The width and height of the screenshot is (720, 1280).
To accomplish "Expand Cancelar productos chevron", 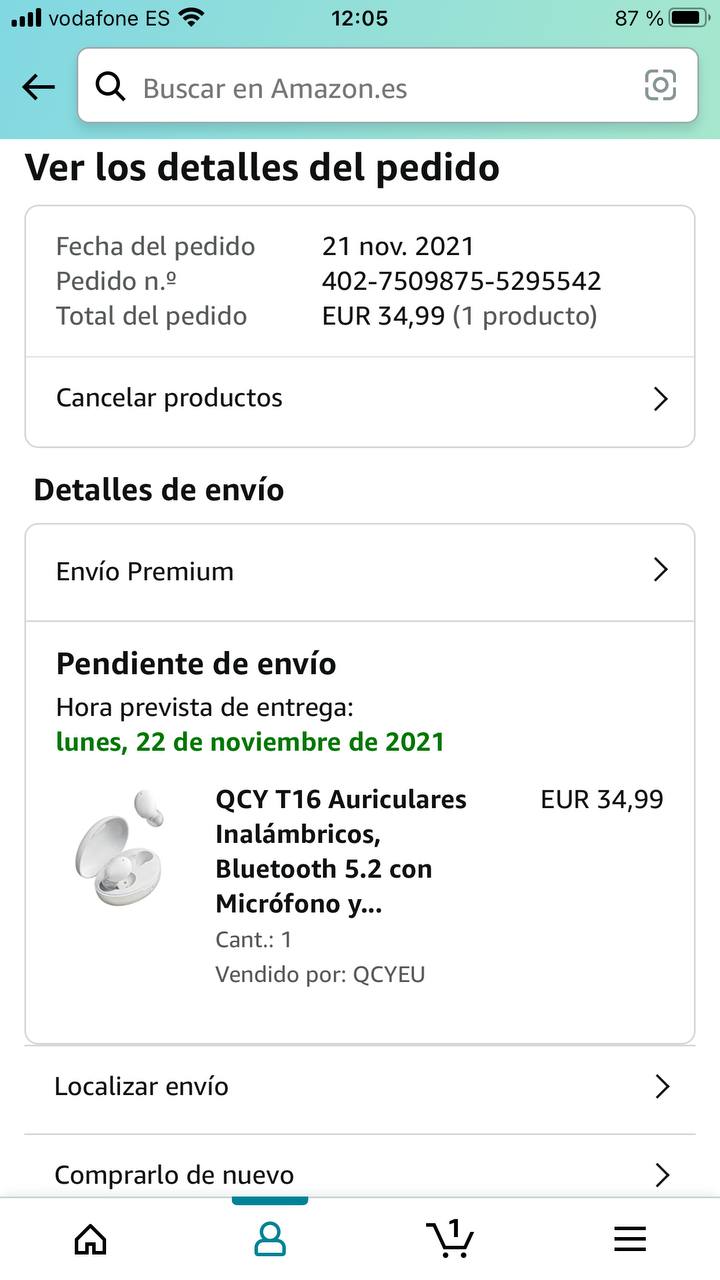I will tap(660, 399).
